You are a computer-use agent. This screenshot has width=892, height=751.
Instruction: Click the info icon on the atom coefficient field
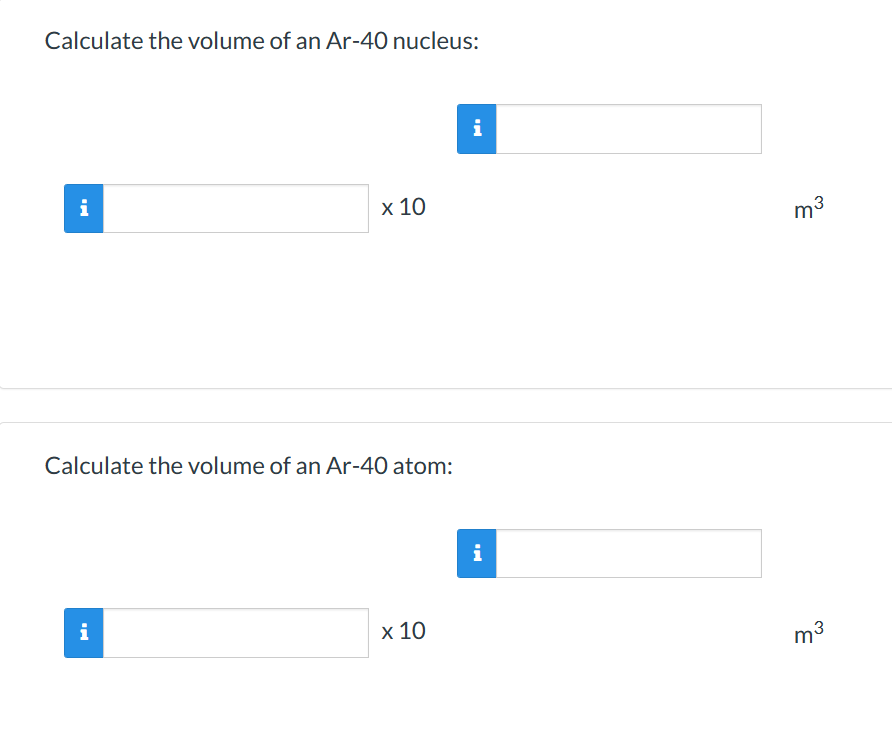coord(84,632)
